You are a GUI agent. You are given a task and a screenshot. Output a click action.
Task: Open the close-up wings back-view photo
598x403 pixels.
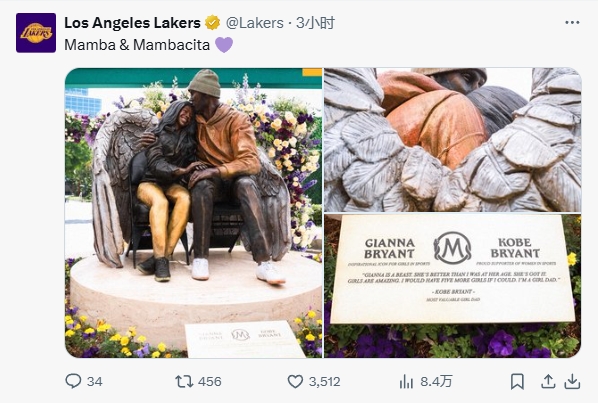[x=453, y=140]
